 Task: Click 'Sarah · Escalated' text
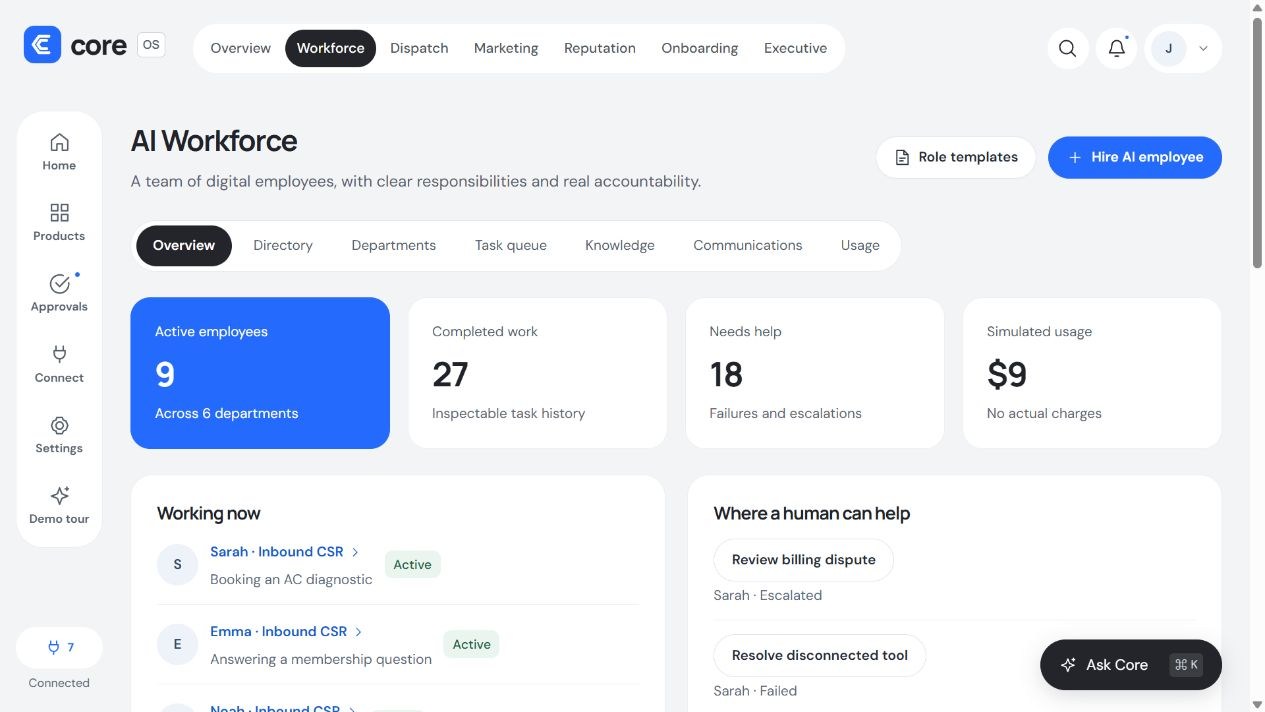(x=768, y=595)
